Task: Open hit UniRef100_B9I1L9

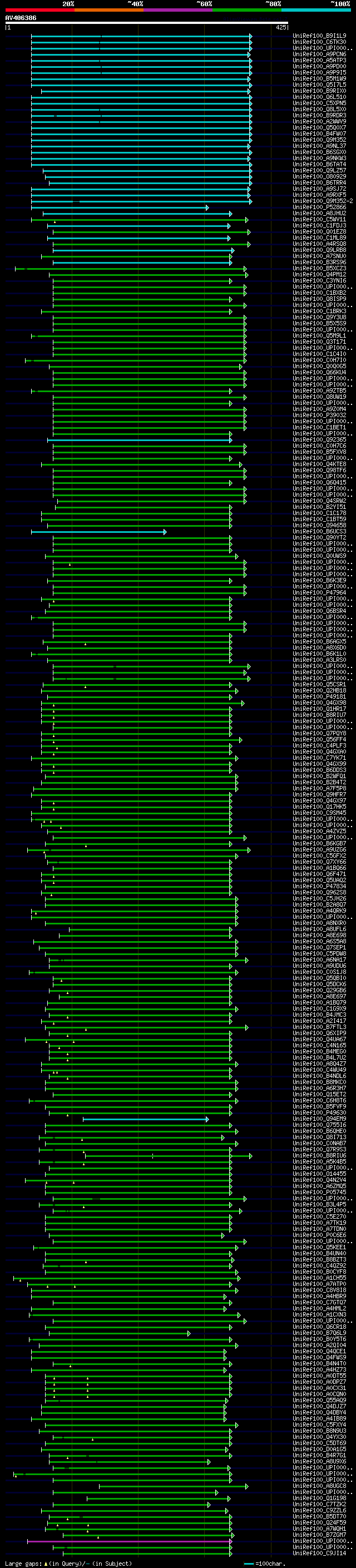Action: pyautogui.click(x=319, y=36)
